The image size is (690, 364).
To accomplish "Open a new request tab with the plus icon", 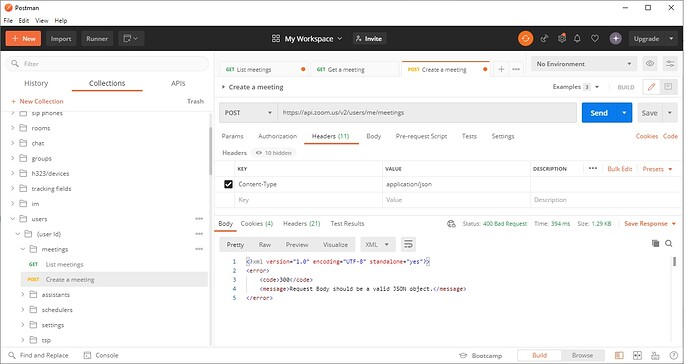I will point(501,70).
